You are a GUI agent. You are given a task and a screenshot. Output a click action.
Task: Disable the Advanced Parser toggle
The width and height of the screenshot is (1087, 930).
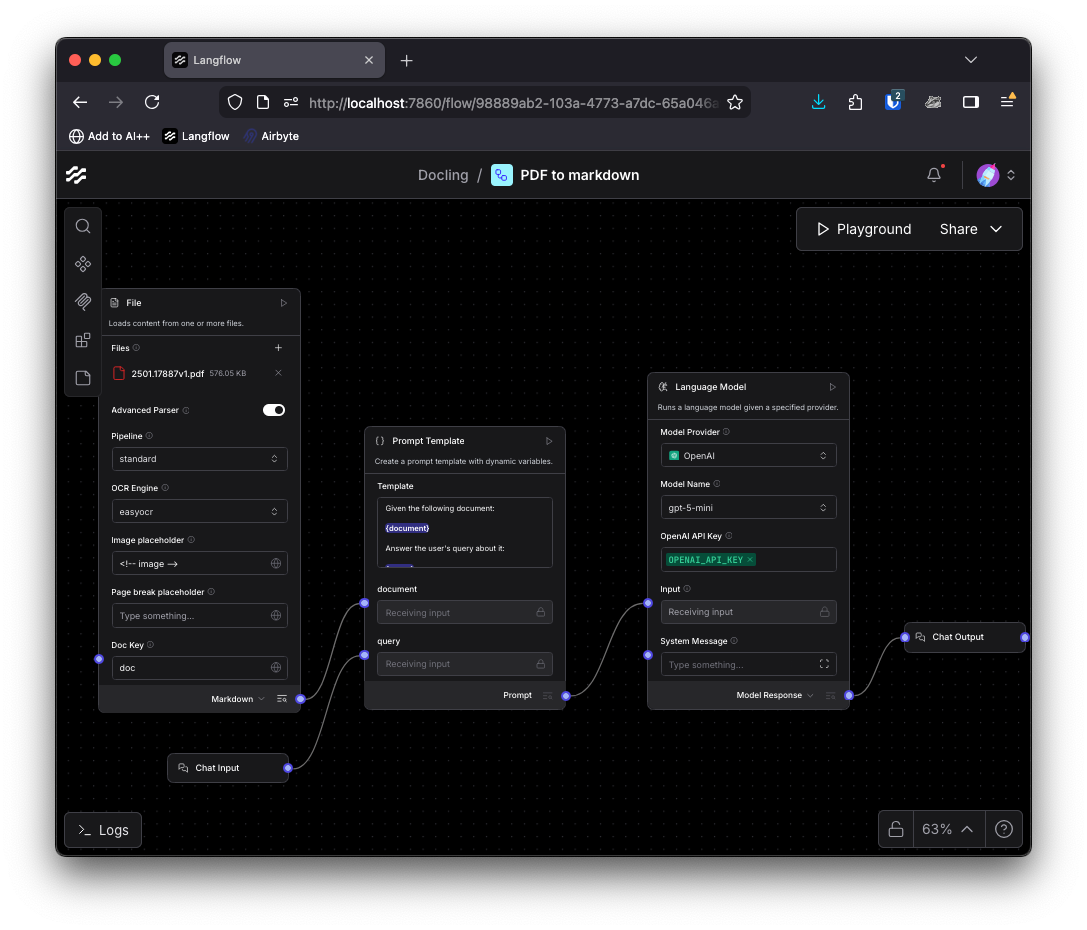tap(273, 409)
